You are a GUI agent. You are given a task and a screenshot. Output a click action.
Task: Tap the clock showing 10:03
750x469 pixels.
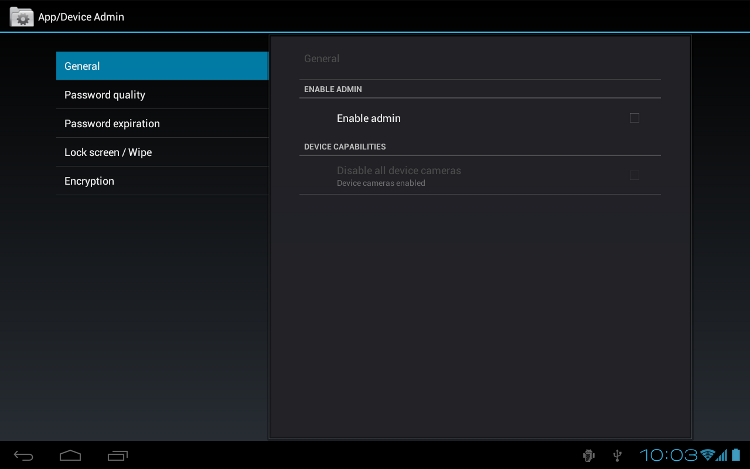coord(669,455)
